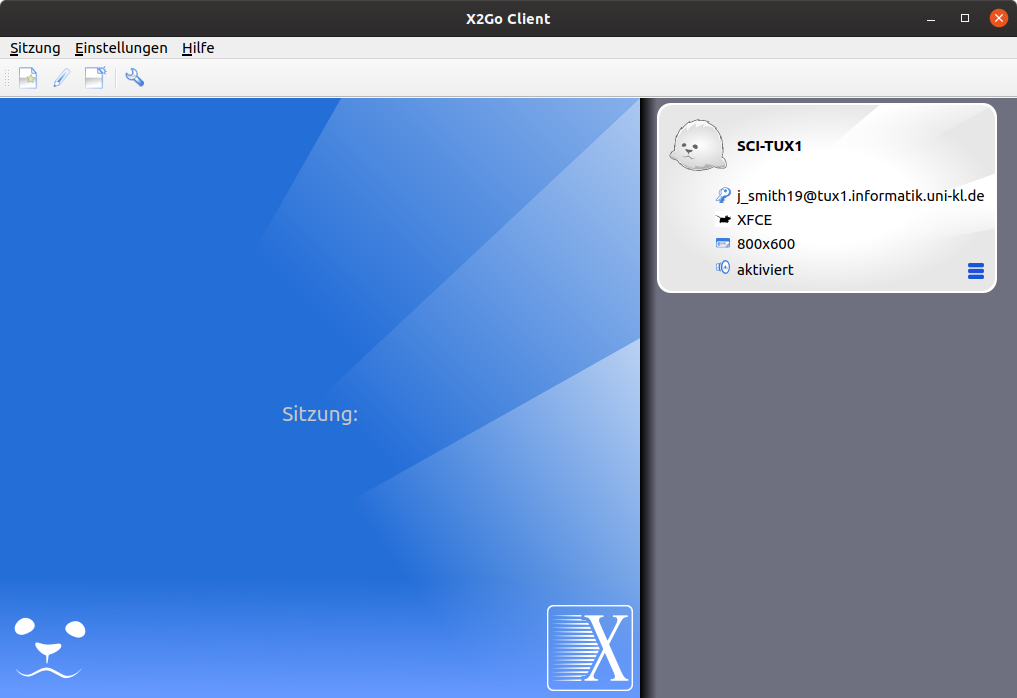Click the XFCE mouse logo icon
1017x698 pixels.
pos(723,220)
